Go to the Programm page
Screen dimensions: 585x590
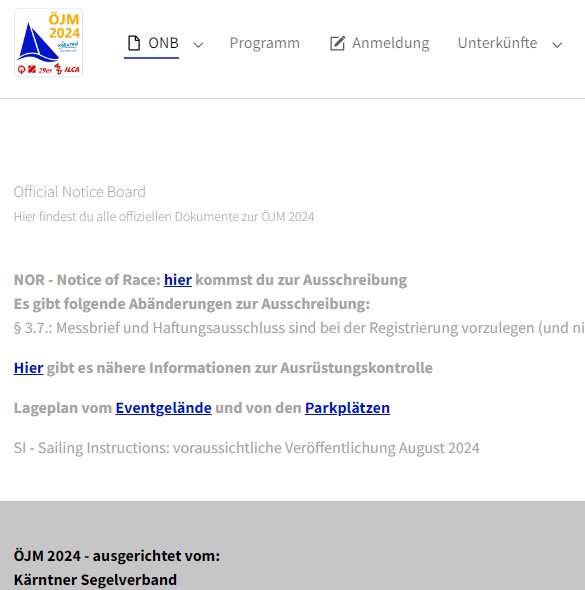(x=264, y=43)
